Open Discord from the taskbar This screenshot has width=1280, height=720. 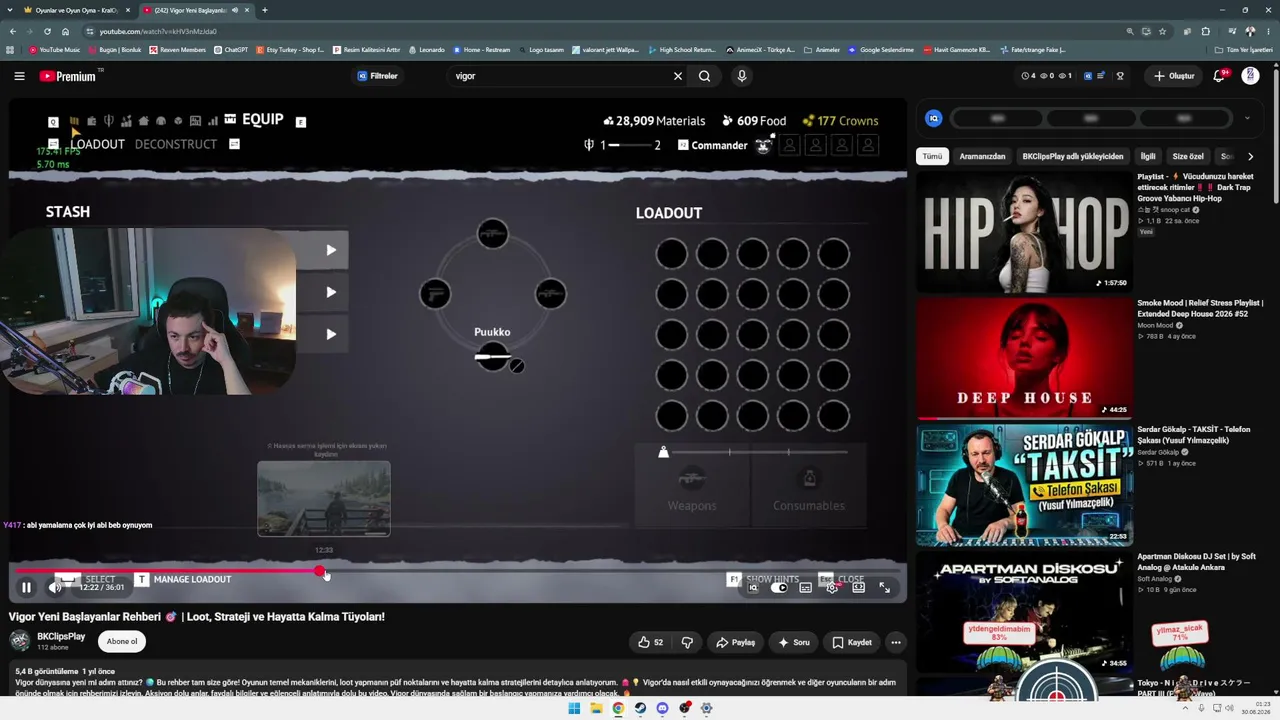[662, 709]
